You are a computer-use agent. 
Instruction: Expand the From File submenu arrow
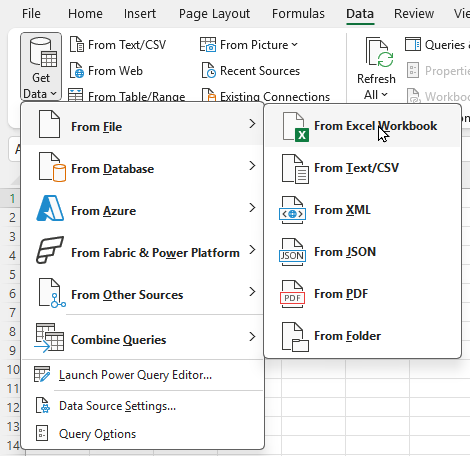click(x=252, y=124)
